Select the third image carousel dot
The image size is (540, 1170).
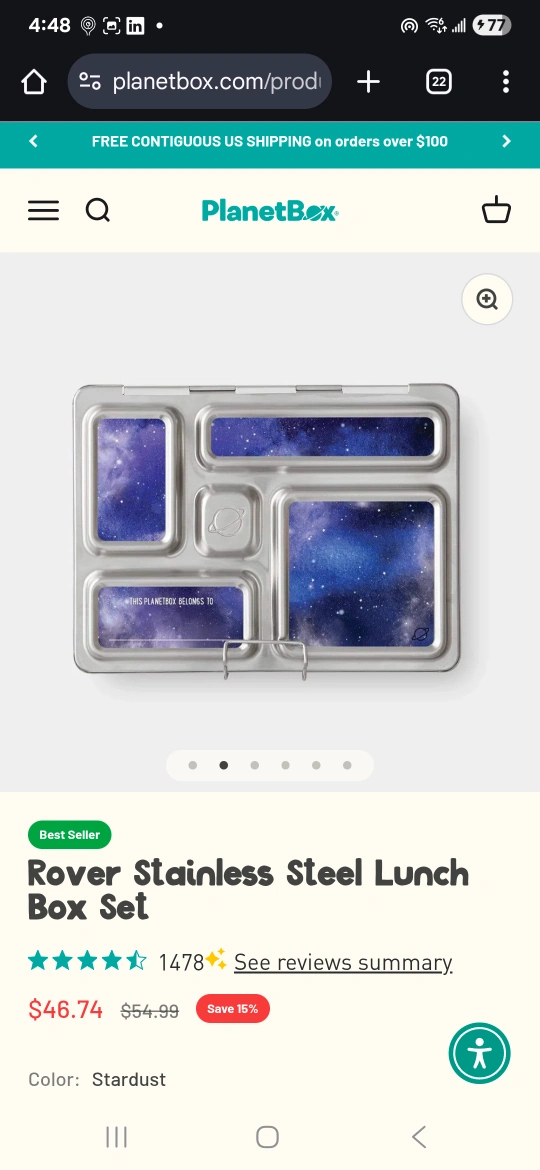tap(254, 765)
